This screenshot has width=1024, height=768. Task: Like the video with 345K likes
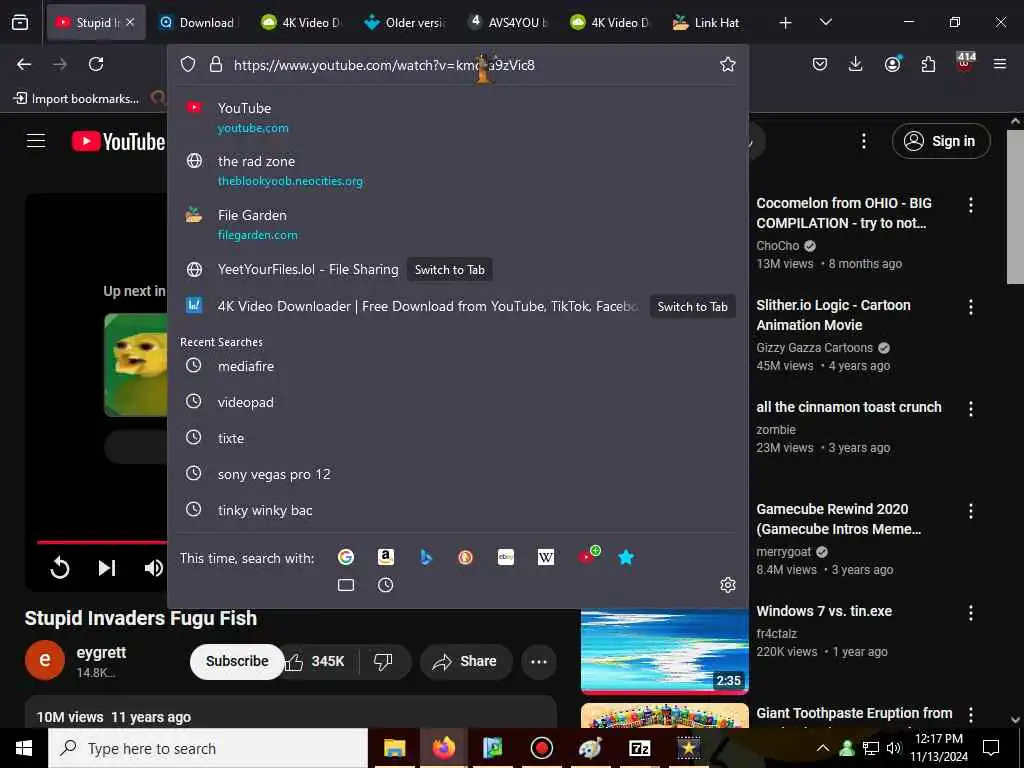[318, 662]
